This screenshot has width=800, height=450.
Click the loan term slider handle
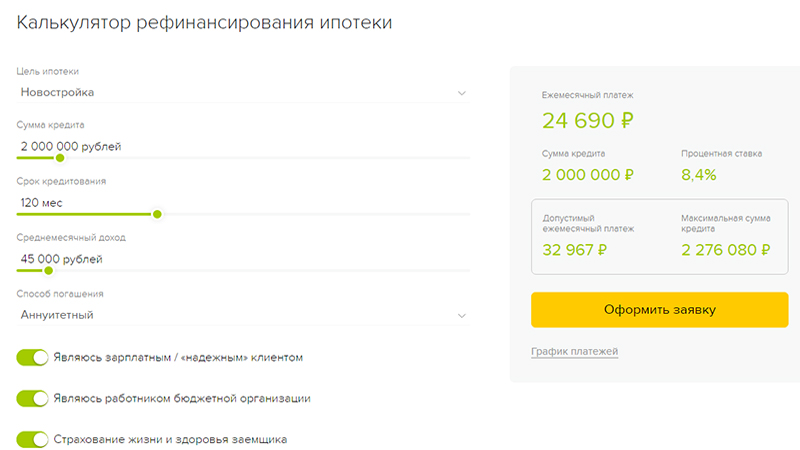point(157,213)
